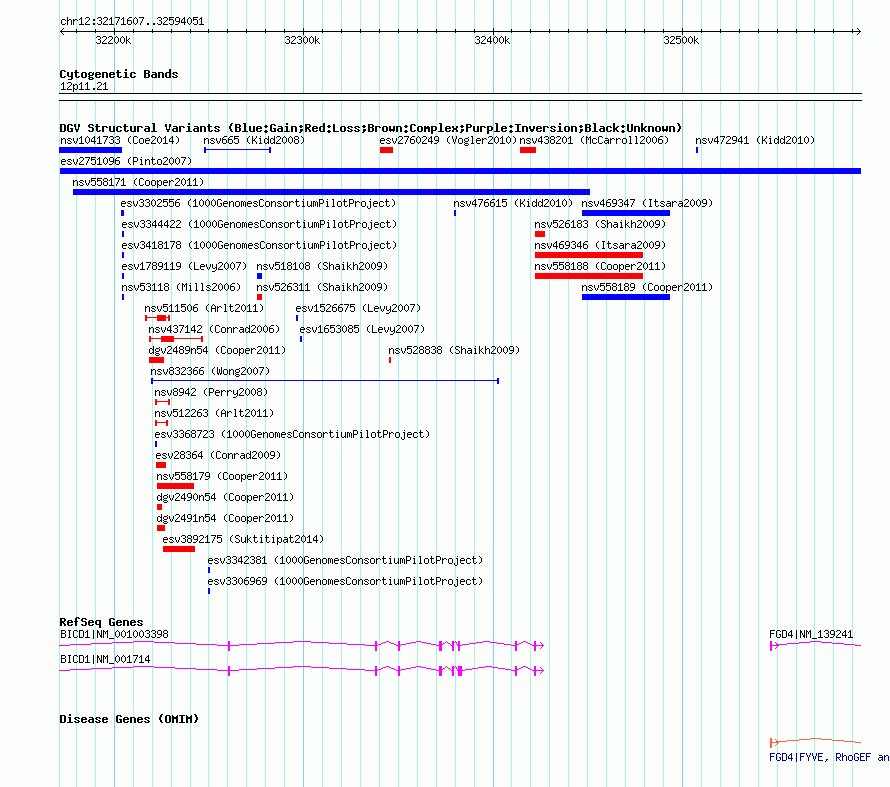Select the red esv3892175 loss bar

[179, 549]
